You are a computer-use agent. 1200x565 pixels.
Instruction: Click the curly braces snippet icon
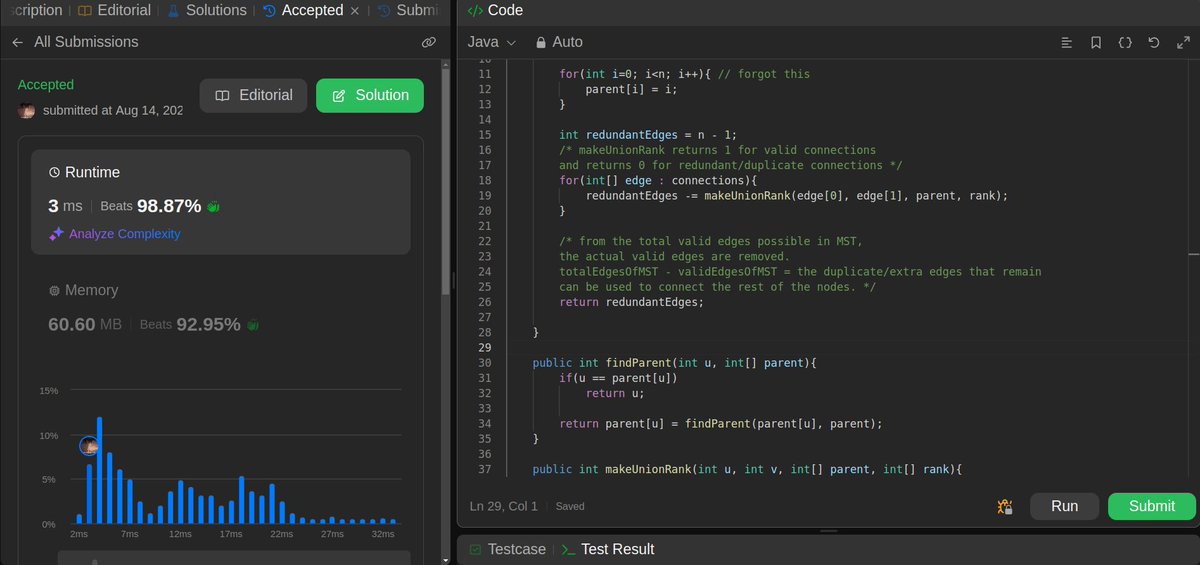[x=1125, y=42]
